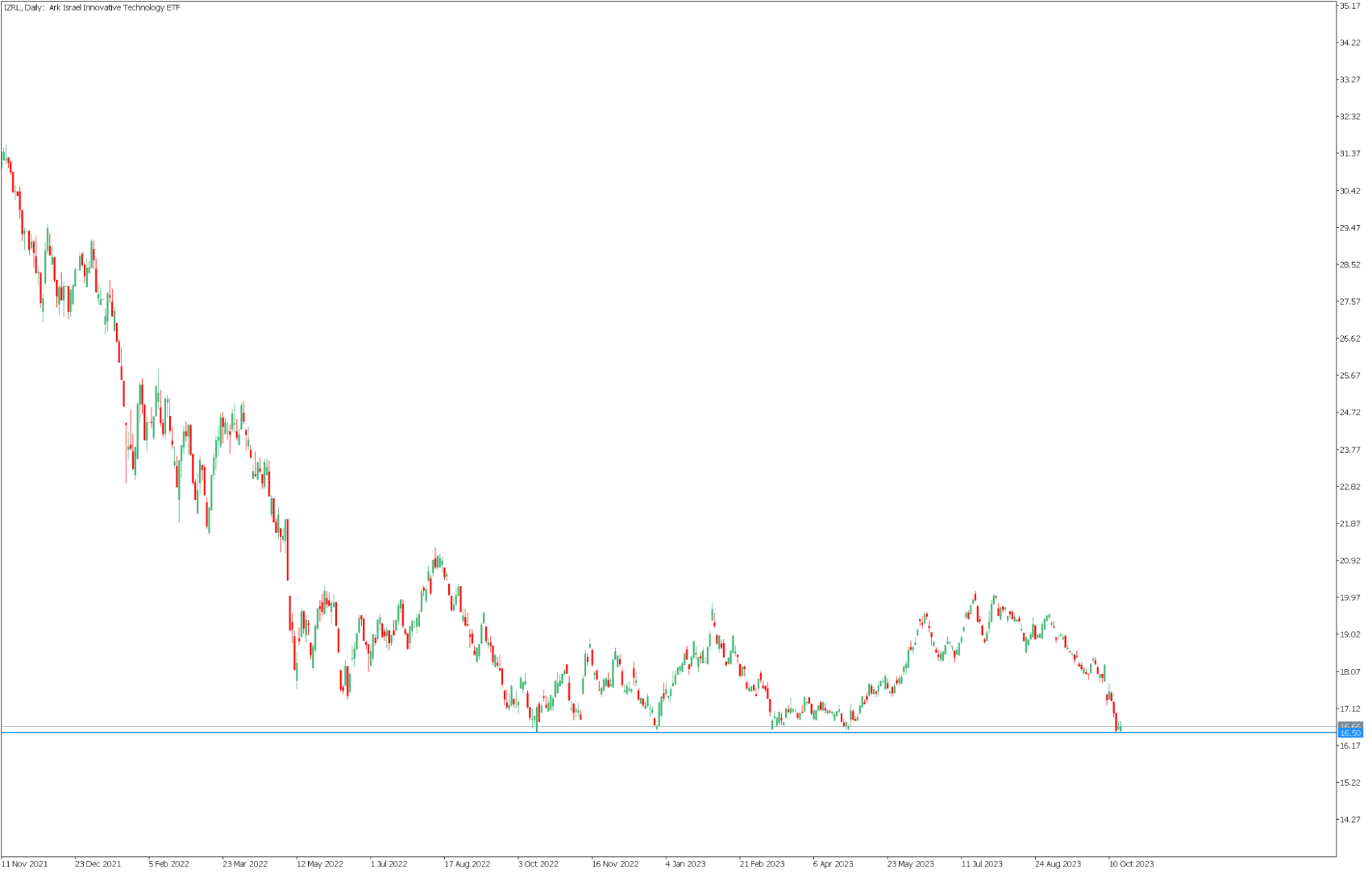
Task: Click the 29.47 price axis label
Action: click(x=1350, y=228)
